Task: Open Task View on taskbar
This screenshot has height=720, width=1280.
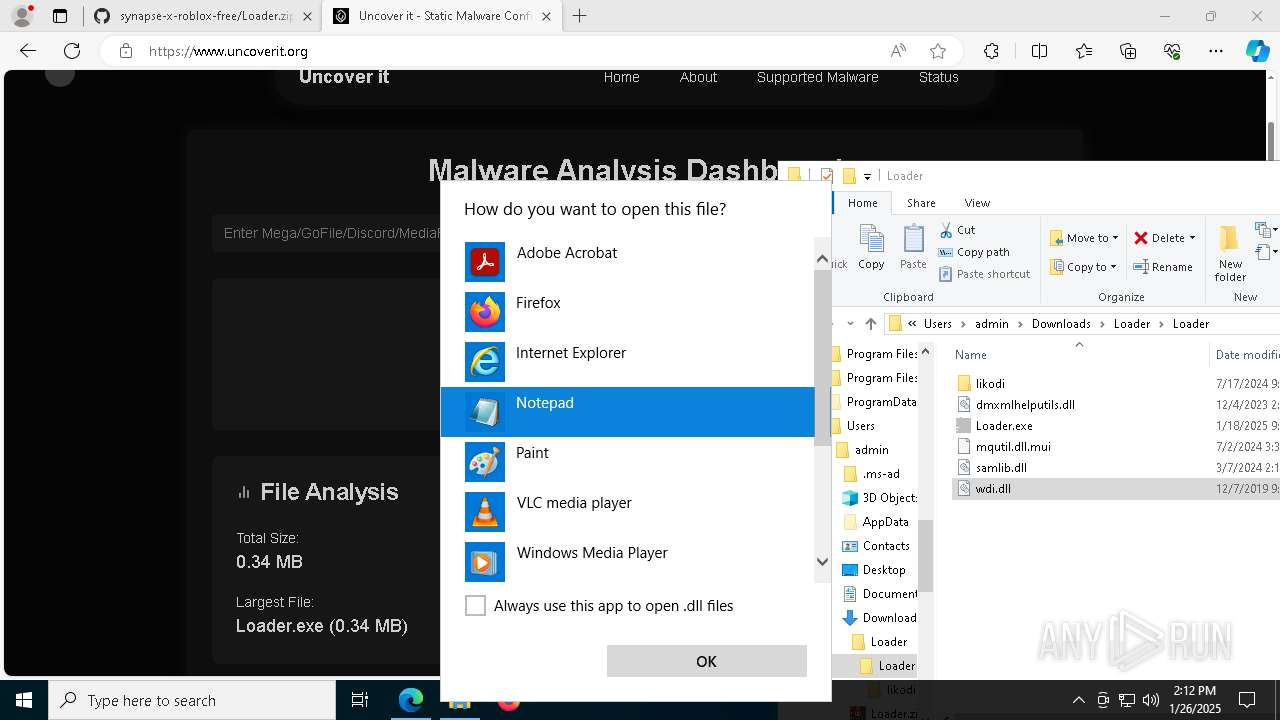Action: (360, 700)
